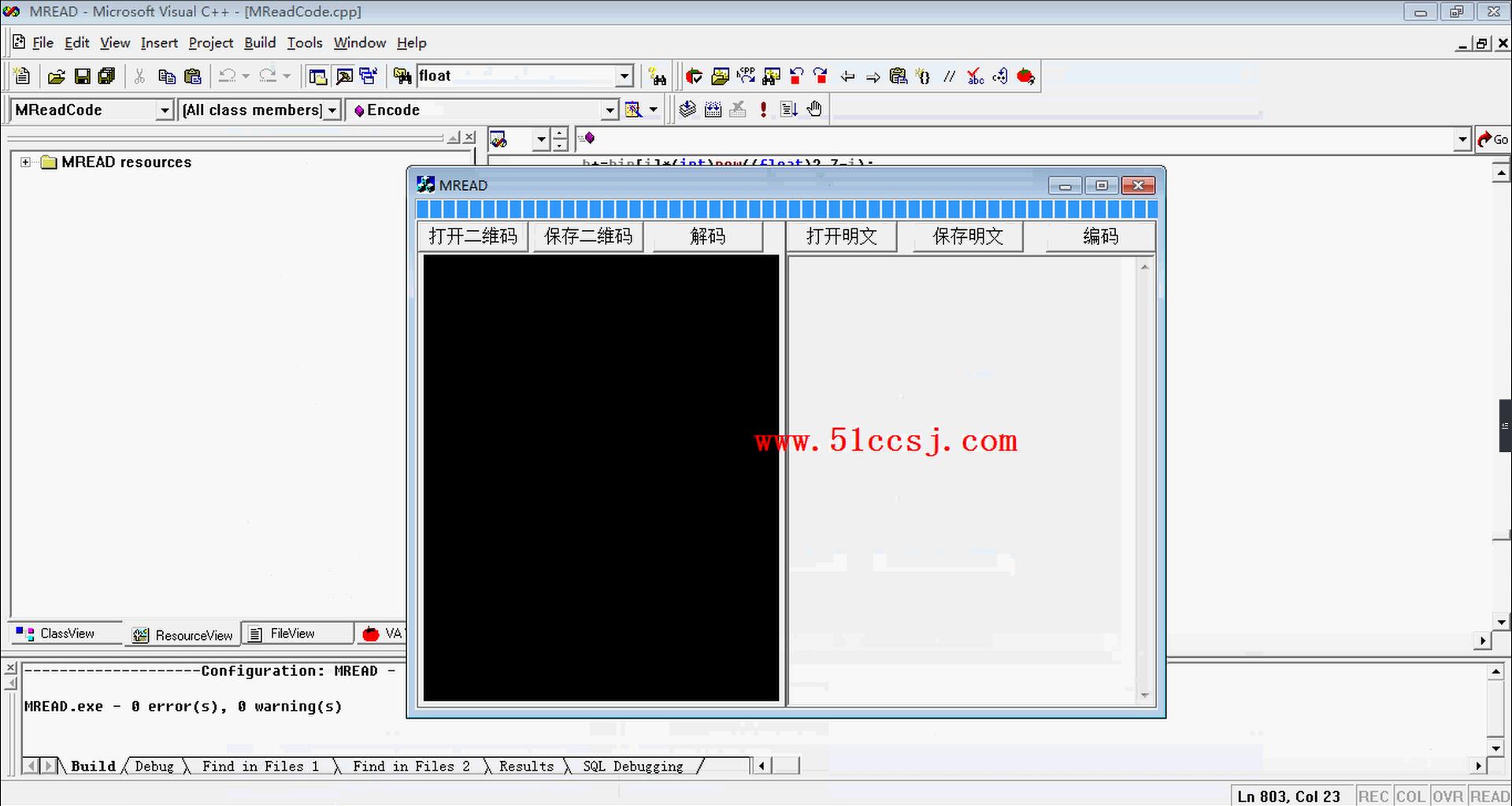The height and width of the screenshot is (806, 1512).
Task: Click the Save All icon
Action: click(x=106, y=76)
